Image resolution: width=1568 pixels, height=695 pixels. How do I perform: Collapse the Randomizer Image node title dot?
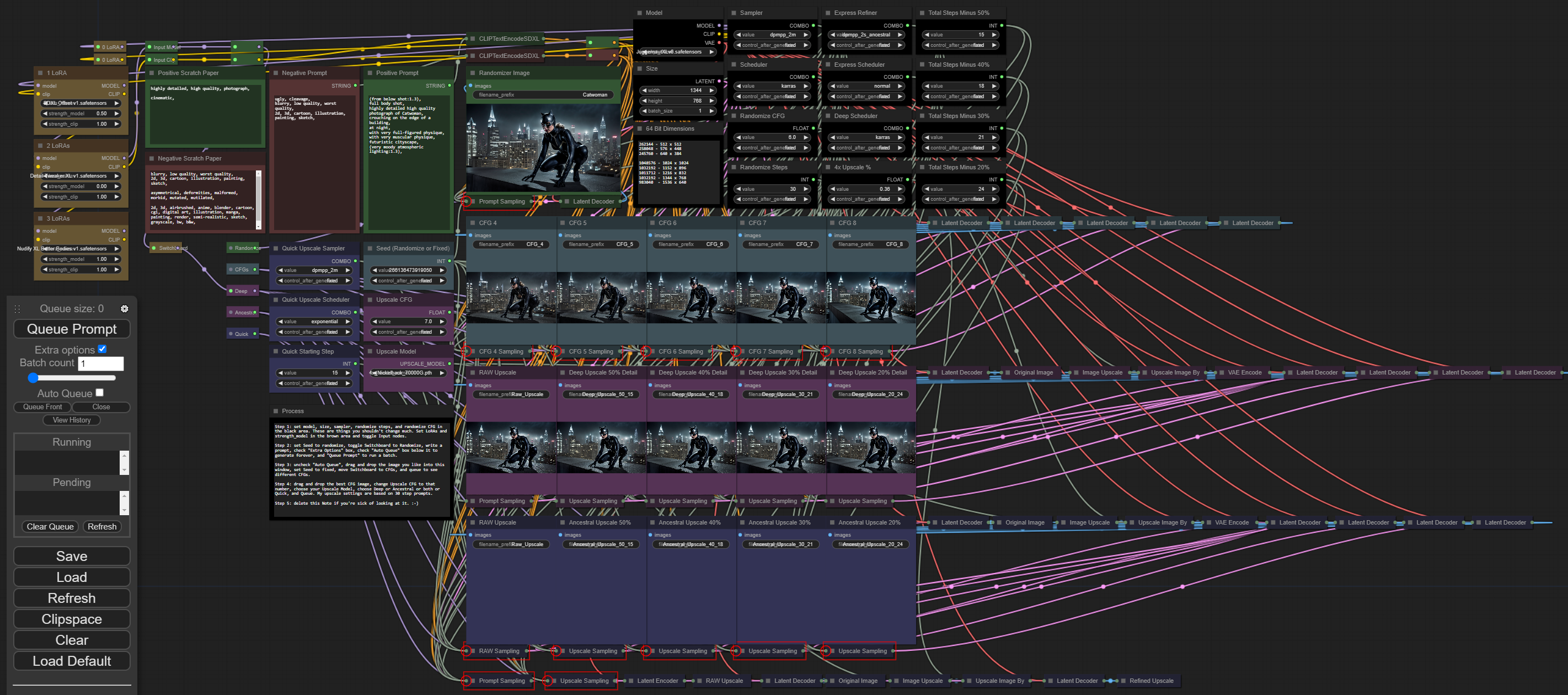coord(472,73)
